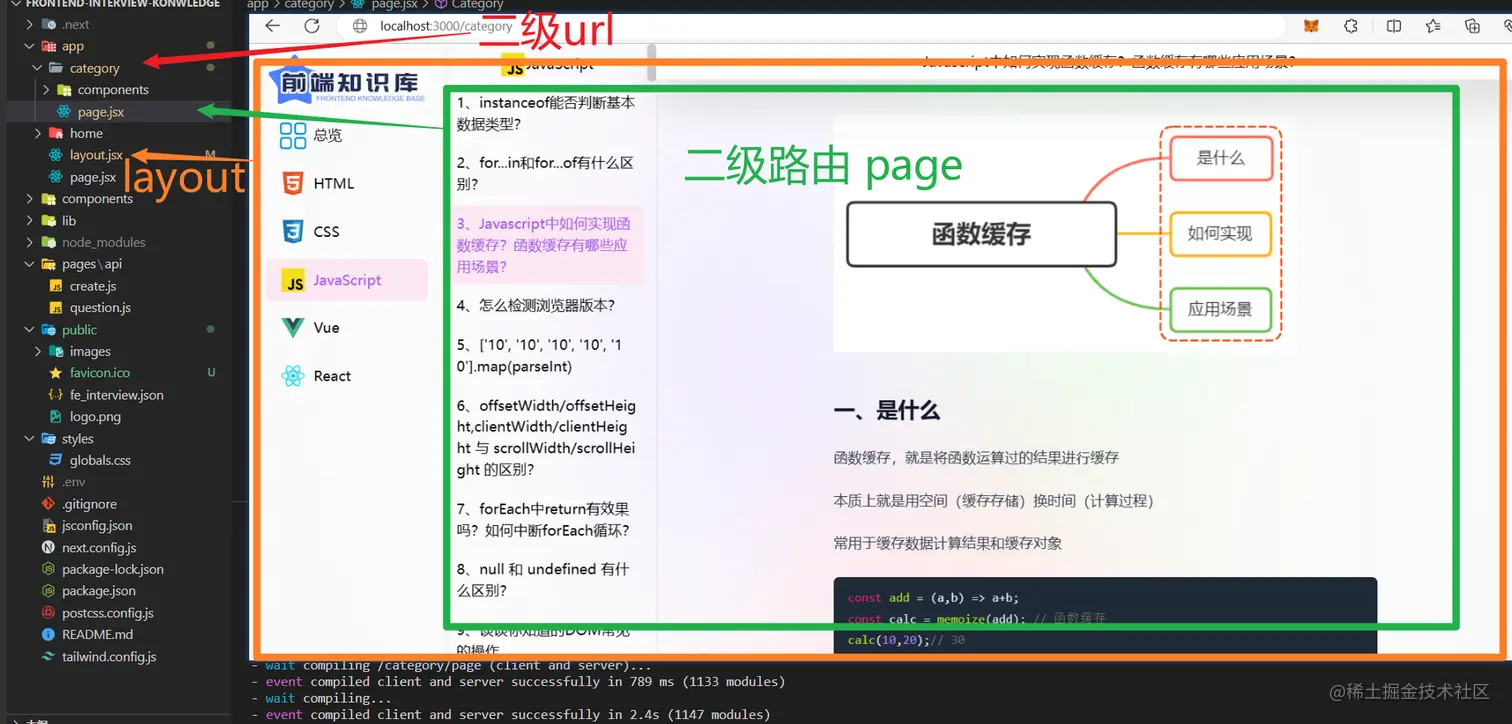Open the browser tab groups icon

click(x=1473, y=26)
